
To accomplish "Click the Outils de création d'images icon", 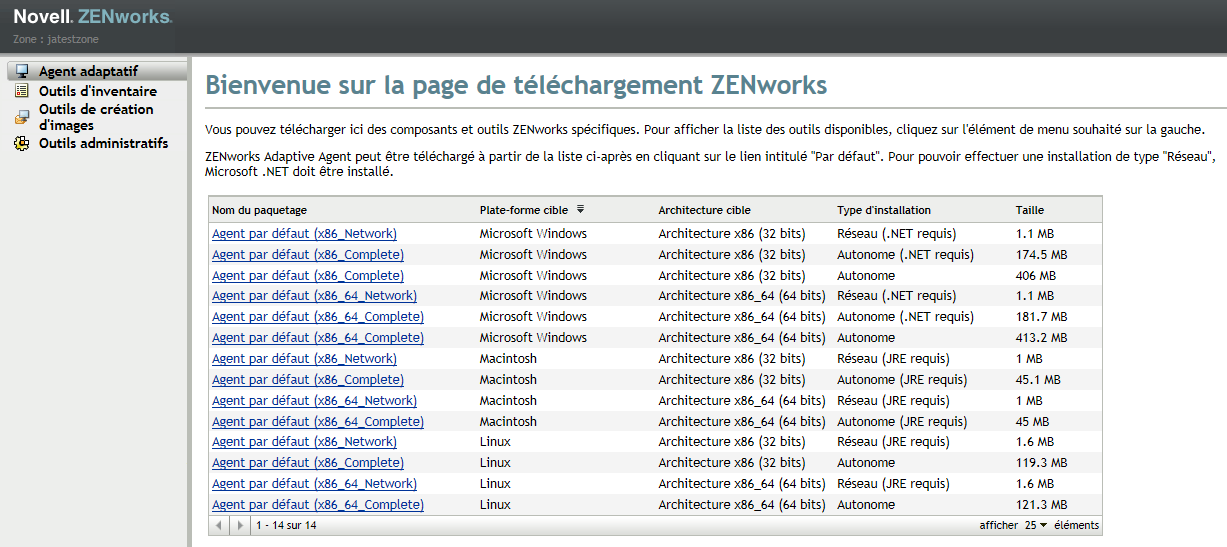I will pos(22,117).
